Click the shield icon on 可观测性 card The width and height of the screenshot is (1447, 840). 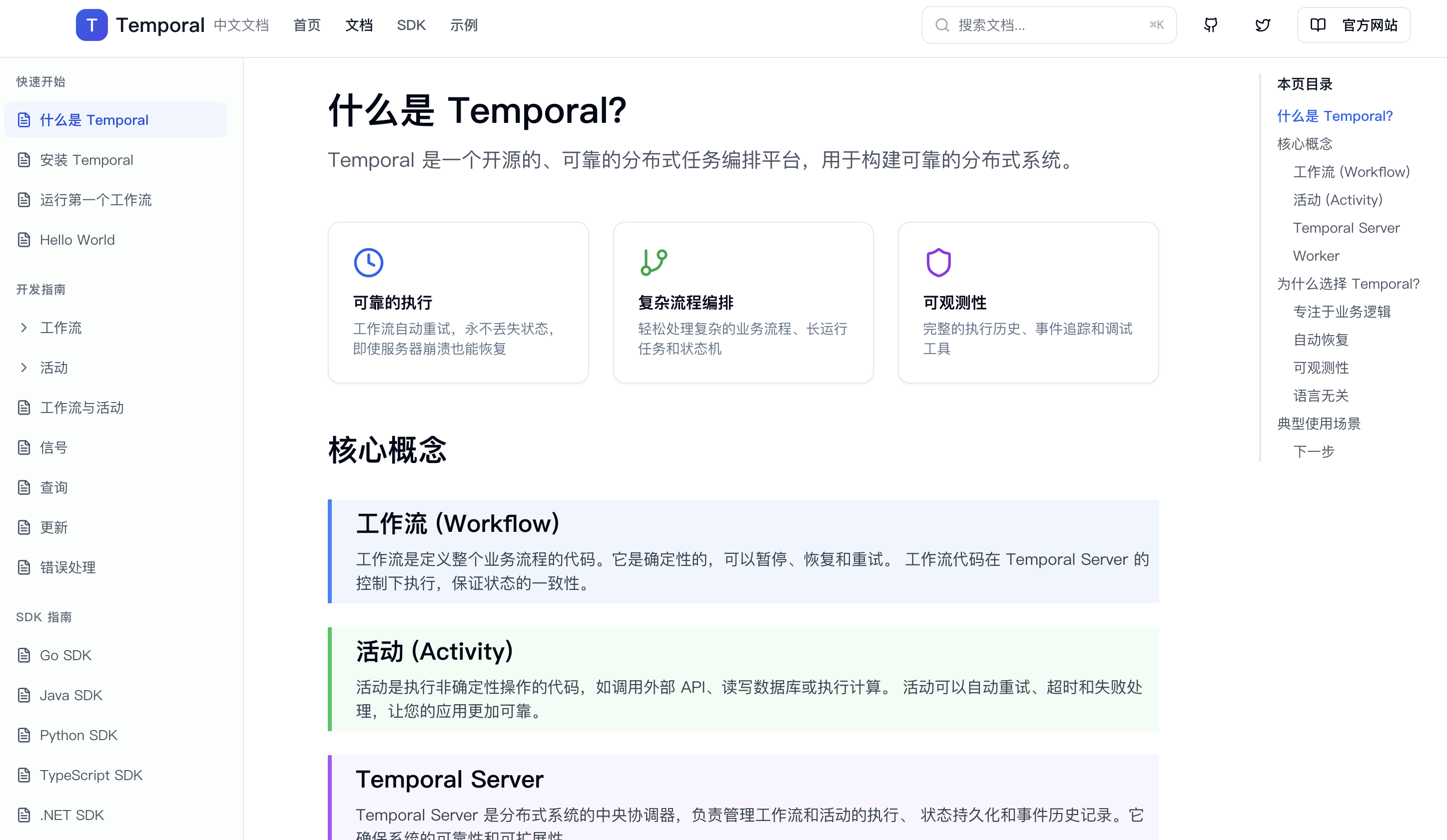coord(938,262)
